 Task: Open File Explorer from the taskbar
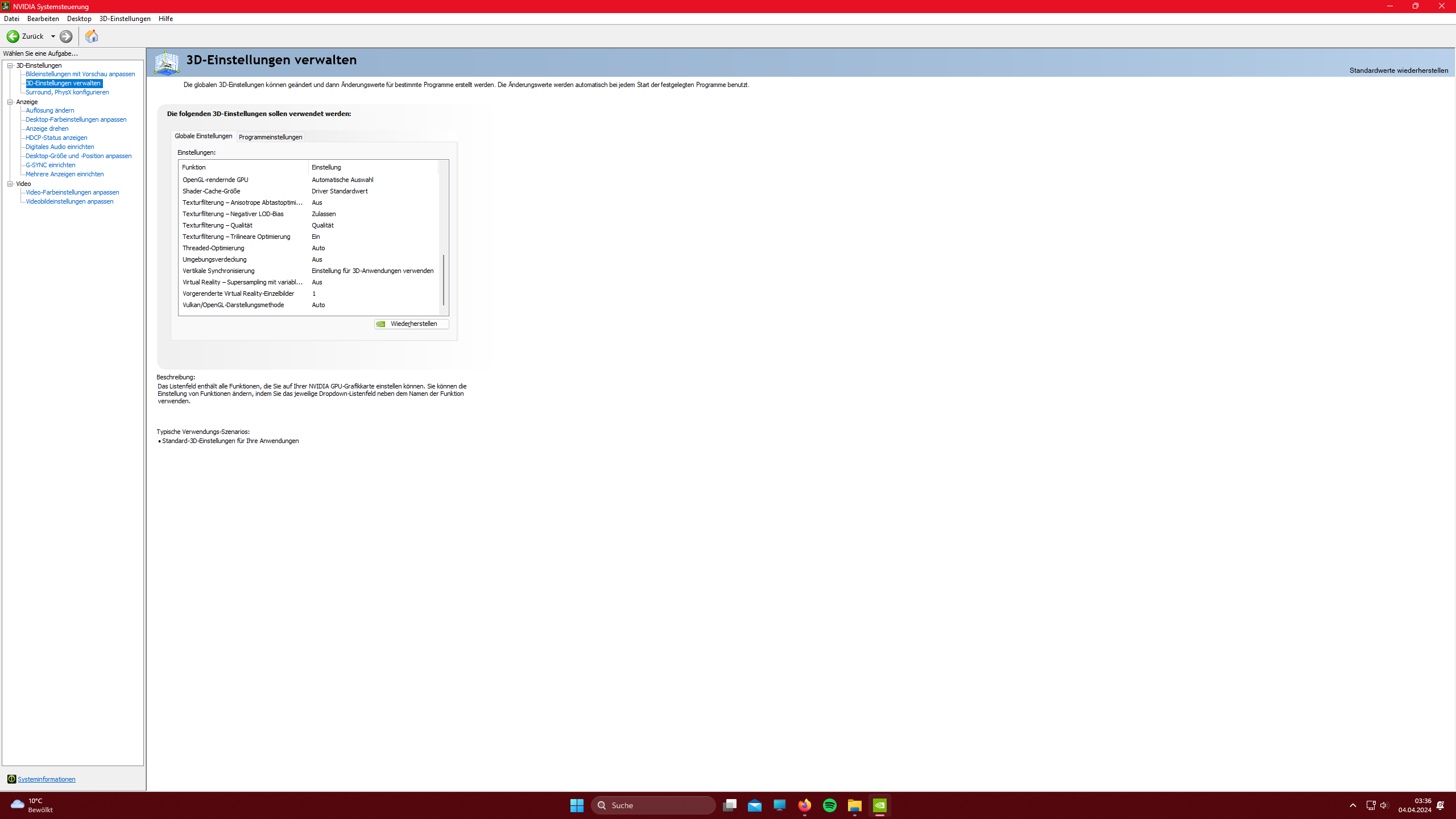coord(855,805)
